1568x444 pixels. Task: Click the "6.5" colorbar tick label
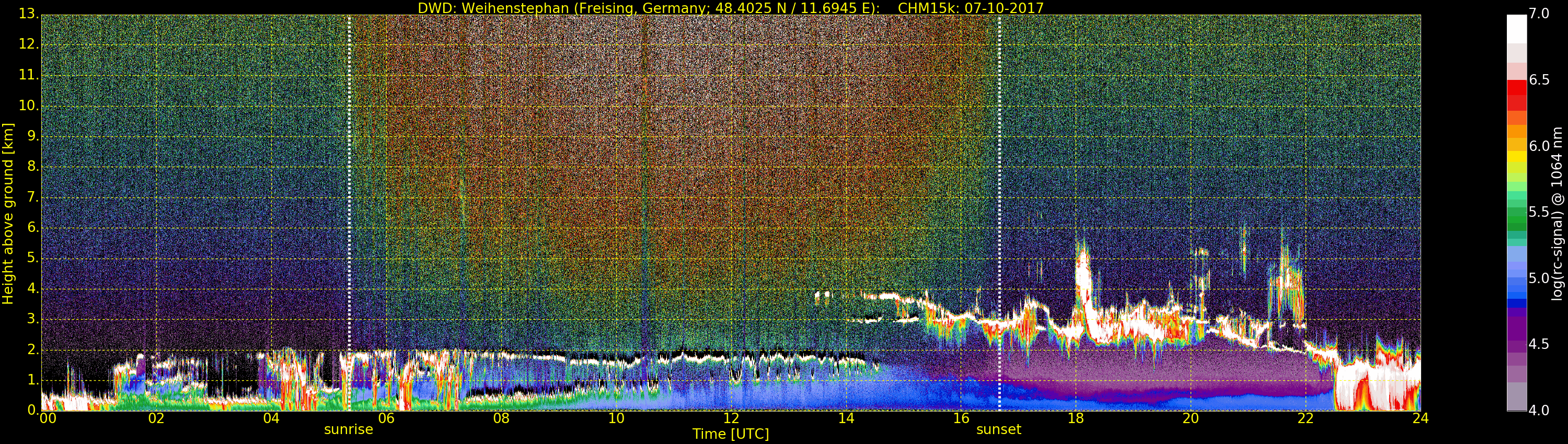[1539, 80]
